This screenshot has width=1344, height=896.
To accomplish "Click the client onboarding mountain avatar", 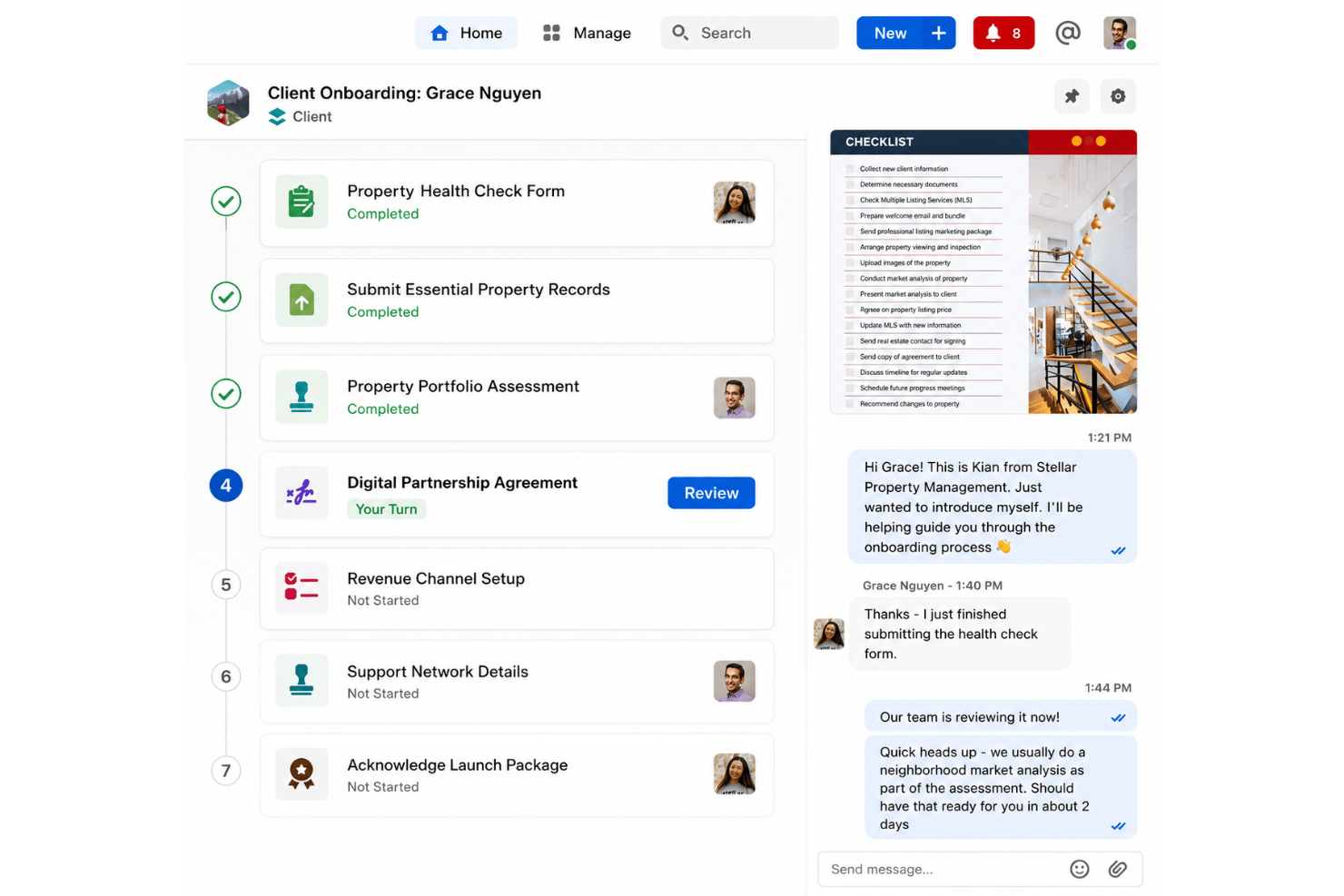I will [x=228, y=103].
